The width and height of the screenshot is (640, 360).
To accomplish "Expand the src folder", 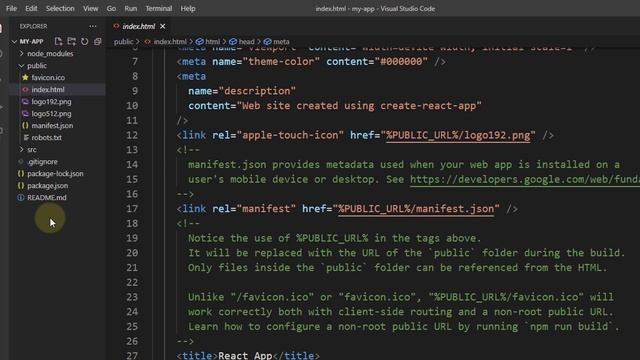I will tap(32, 149).
